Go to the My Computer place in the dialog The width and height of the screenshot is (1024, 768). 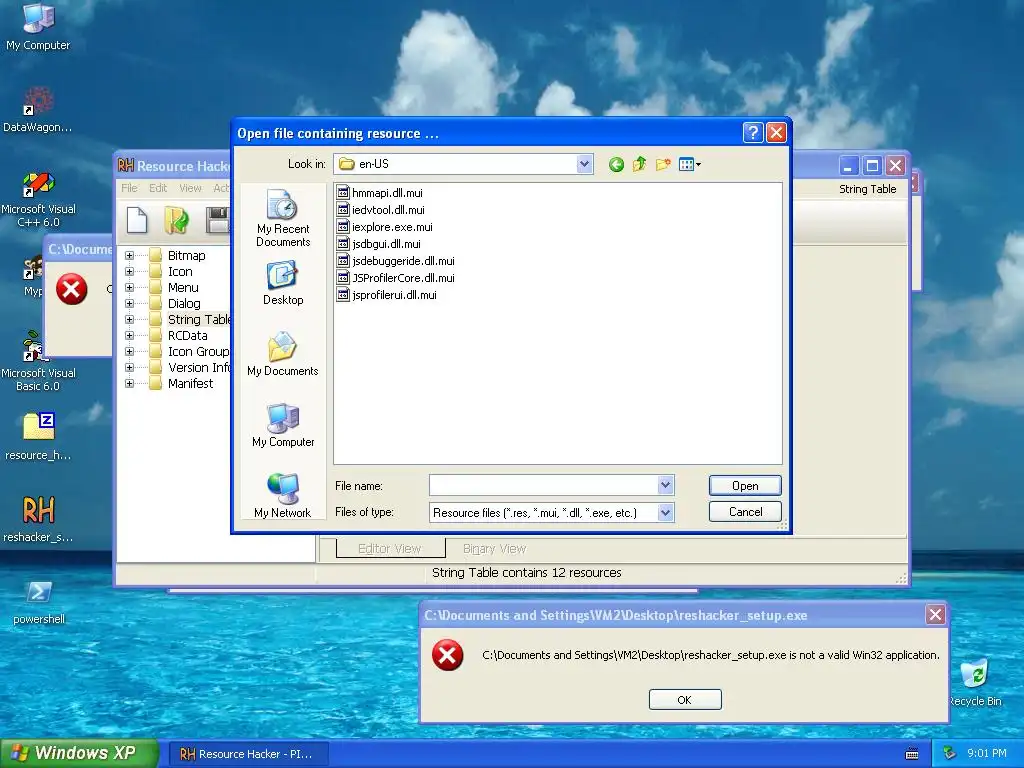[x=283, y=425]
